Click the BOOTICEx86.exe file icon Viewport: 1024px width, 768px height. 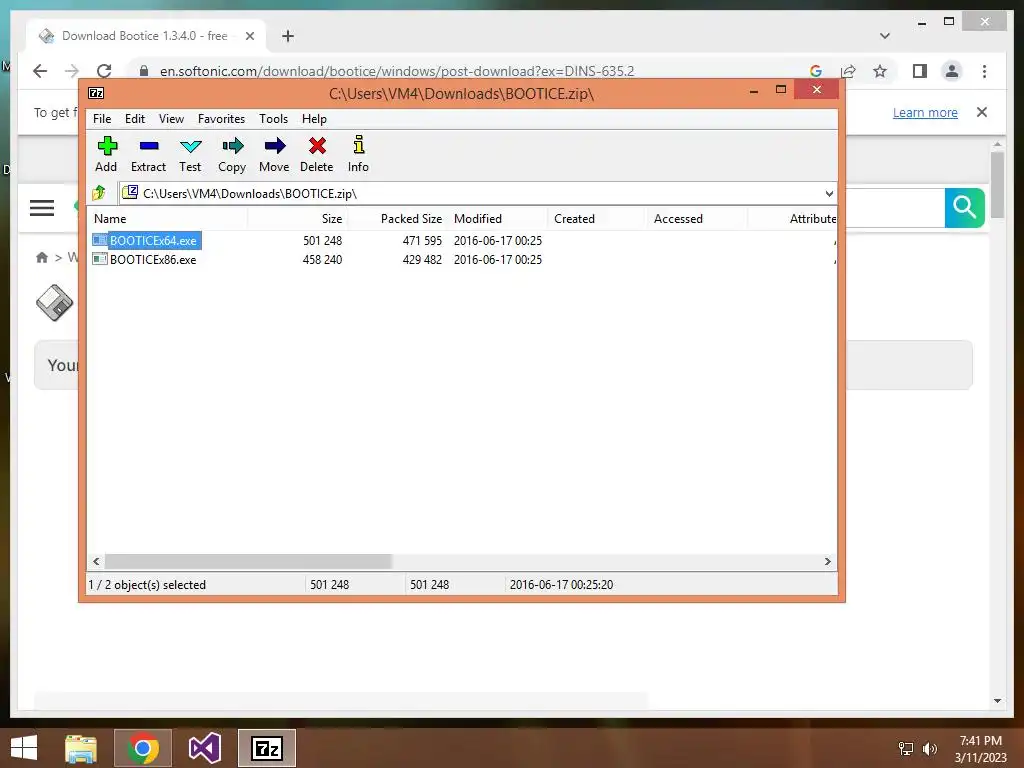(100, 259)
